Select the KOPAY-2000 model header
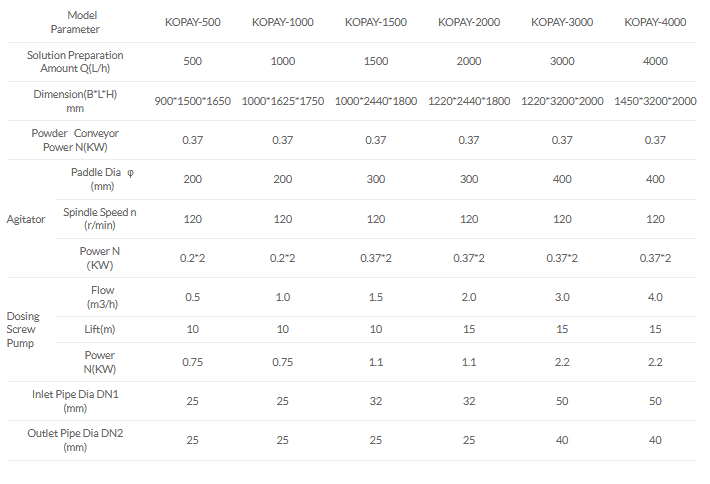Image resolution: width=710 pixels, height=484 pixels. click(468, 22)
